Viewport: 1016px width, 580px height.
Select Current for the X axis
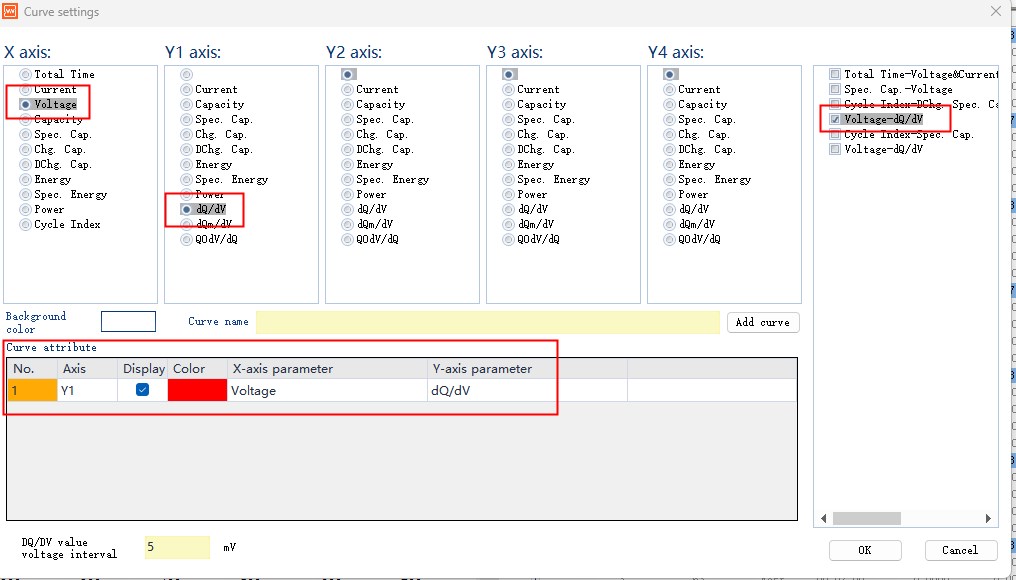pyautogui.click(x=25, y=89)
